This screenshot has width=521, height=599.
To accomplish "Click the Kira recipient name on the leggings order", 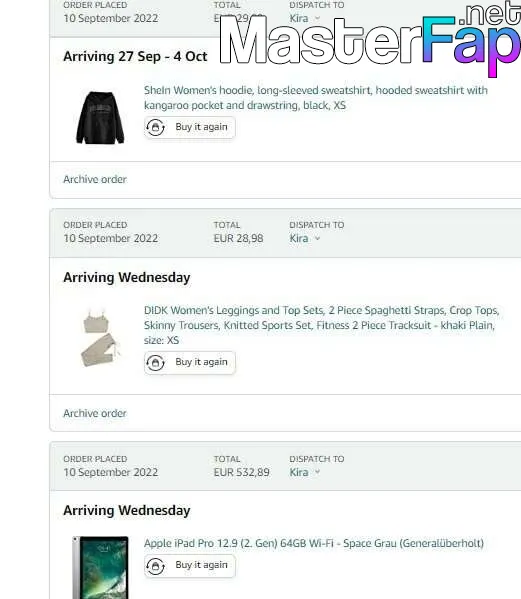I will click(299, 238).
